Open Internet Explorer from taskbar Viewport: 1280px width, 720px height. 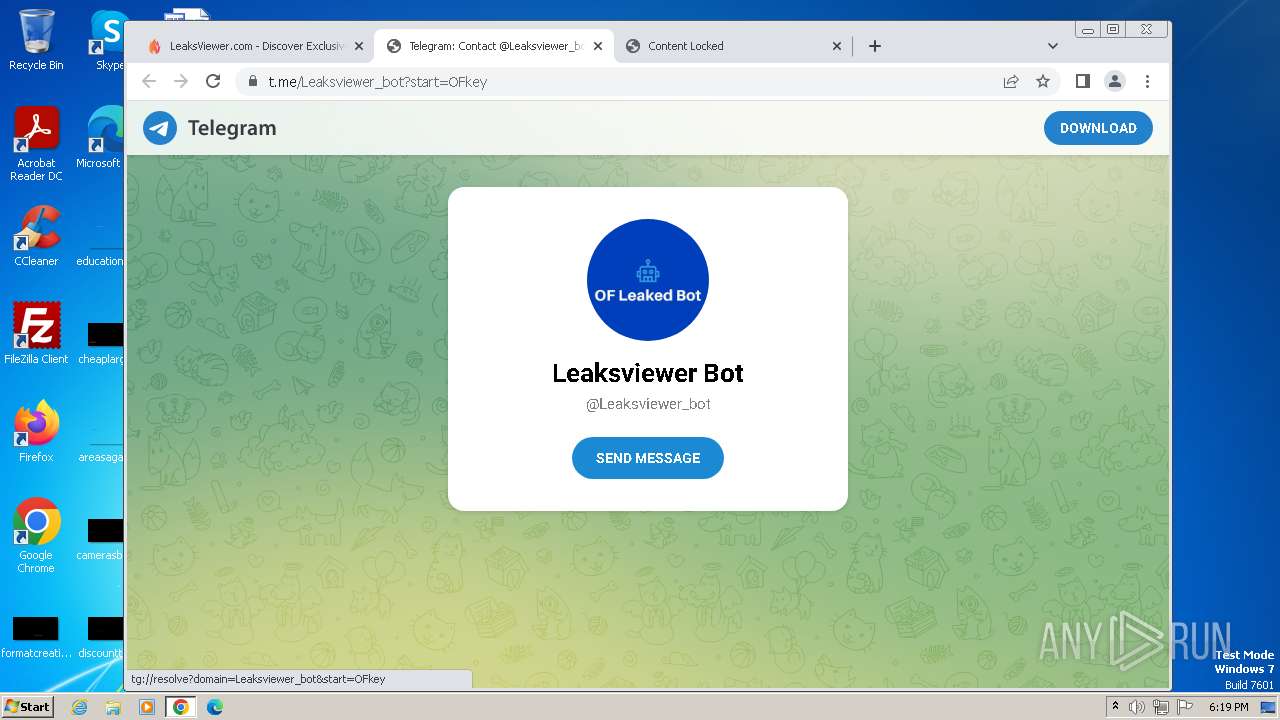[79, 707]
